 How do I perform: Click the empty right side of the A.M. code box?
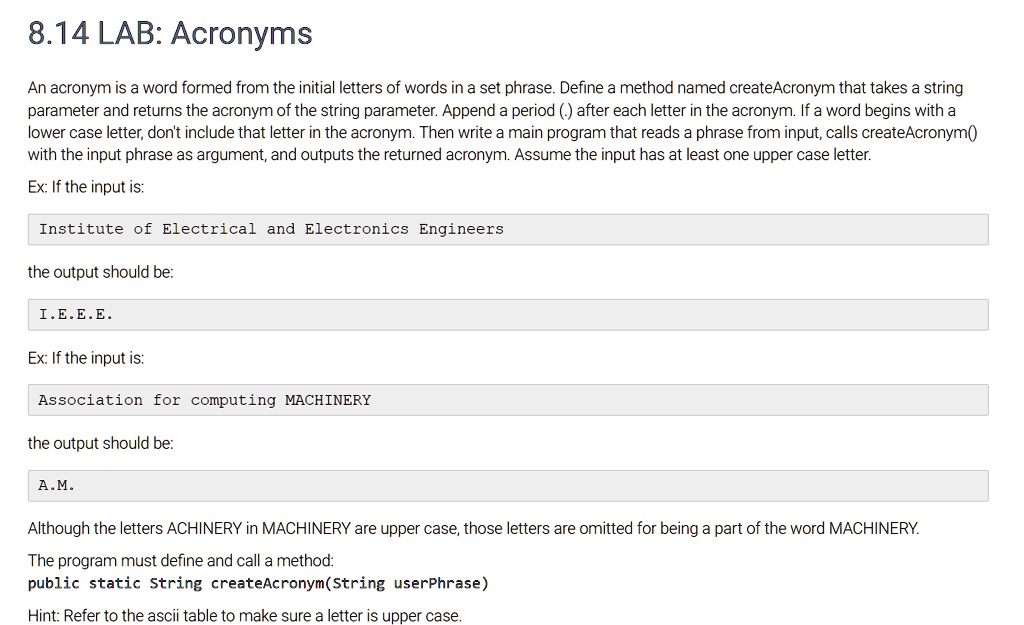(700, 486)
